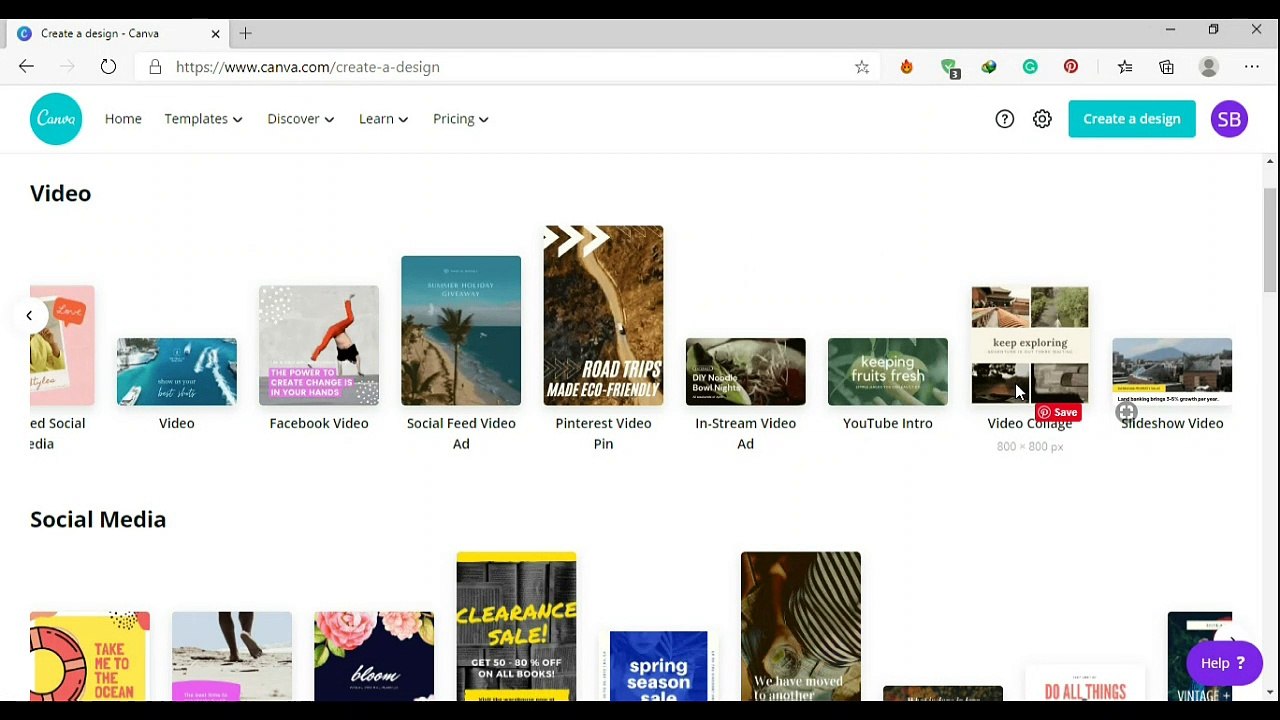Open the Canva help question-mark icon

point(1005,119)
